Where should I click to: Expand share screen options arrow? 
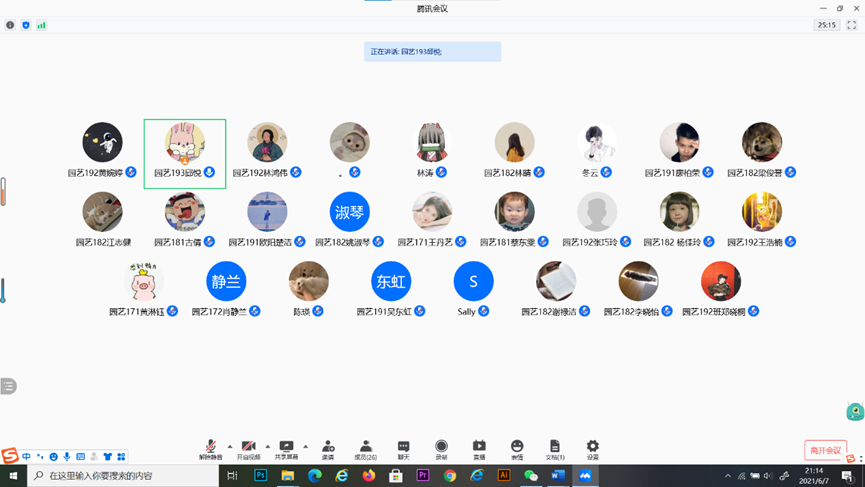pyautogui.click(x=306, y=446)
